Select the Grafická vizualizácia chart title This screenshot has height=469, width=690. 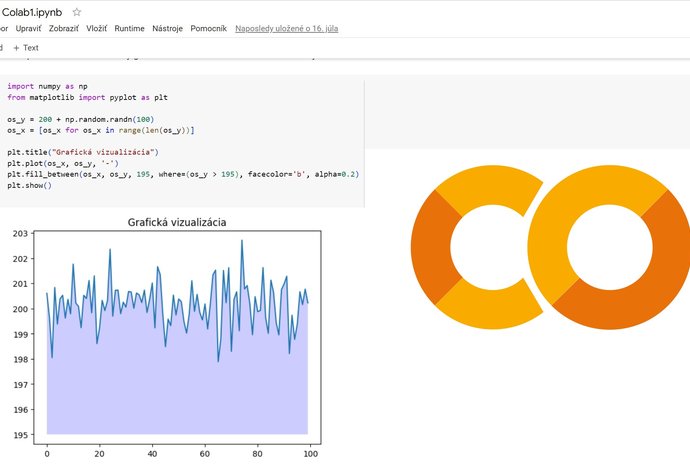point(183,222)
